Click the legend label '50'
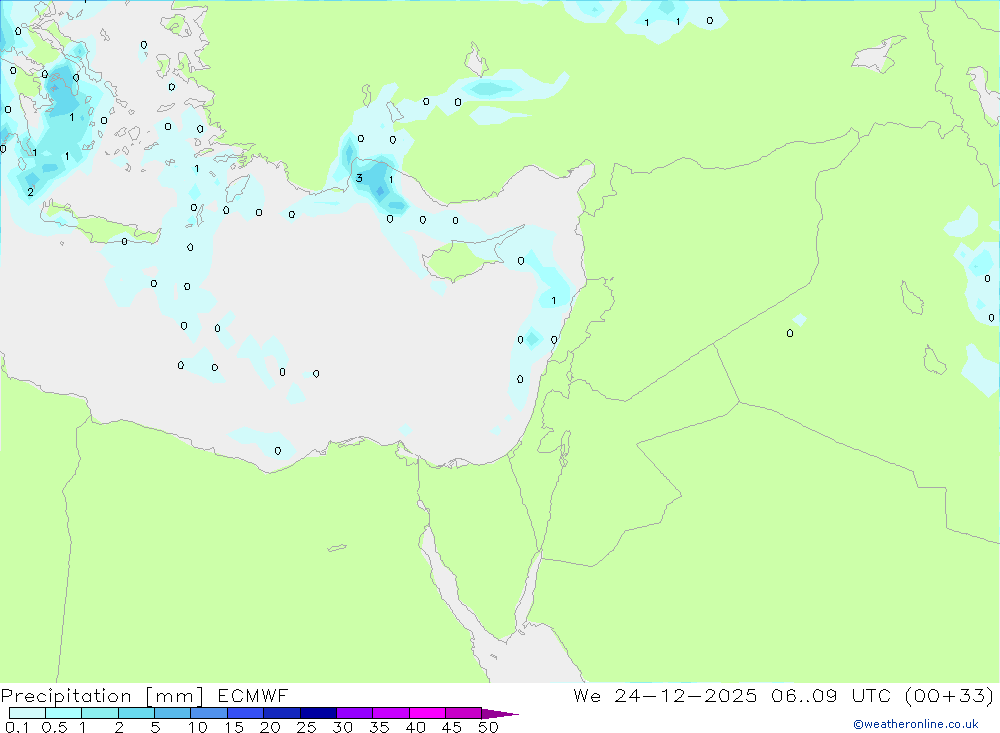Image resolution: width=1000 pixels, height=733 pixels. point(488,727)
